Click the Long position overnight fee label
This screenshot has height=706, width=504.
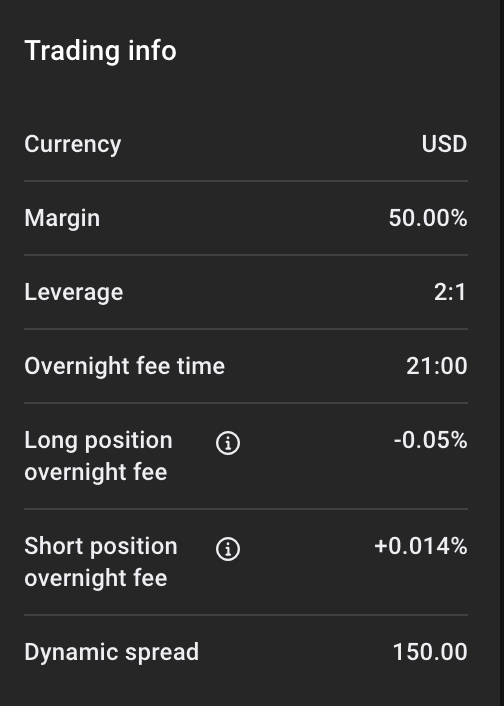tap(98, 456)
